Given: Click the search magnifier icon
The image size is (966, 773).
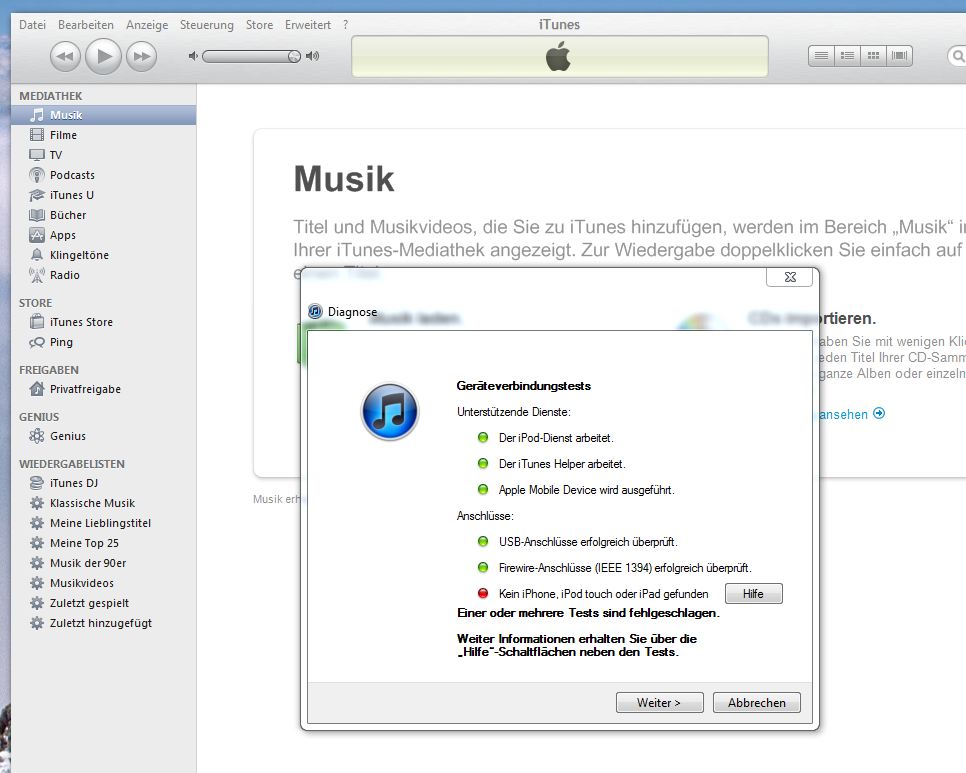Looking at the screenshot, I should (958, 56).
